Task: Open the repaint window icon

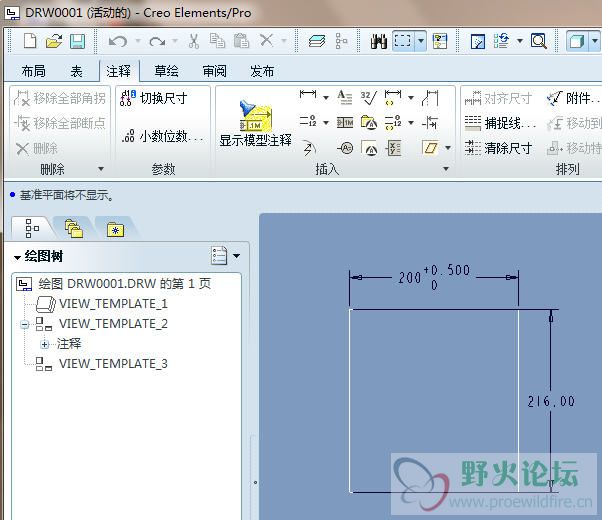Action: 478,41
